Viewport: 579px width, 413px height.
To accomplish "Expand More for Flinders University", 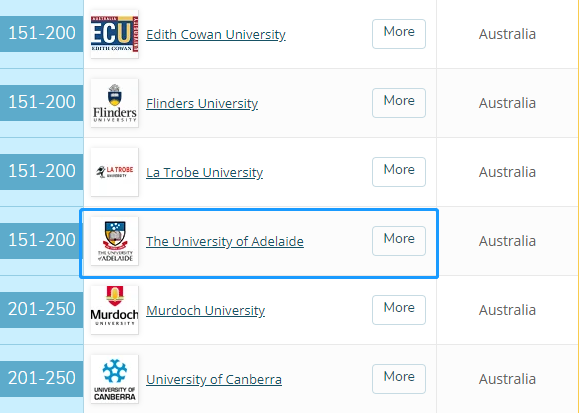I will coord(399,103).
